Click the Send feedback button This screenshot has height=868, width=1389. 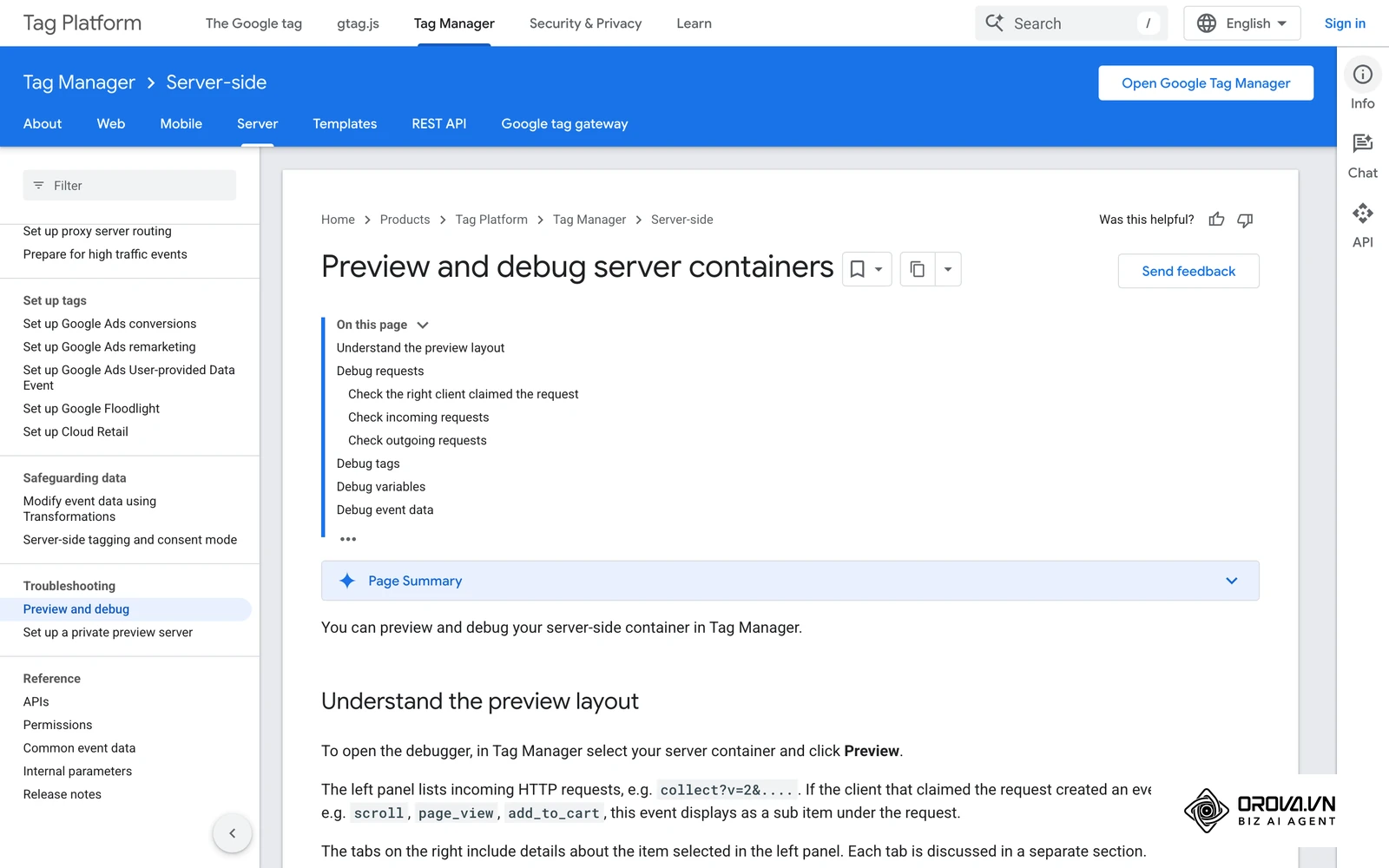(x=1188, y=271)
